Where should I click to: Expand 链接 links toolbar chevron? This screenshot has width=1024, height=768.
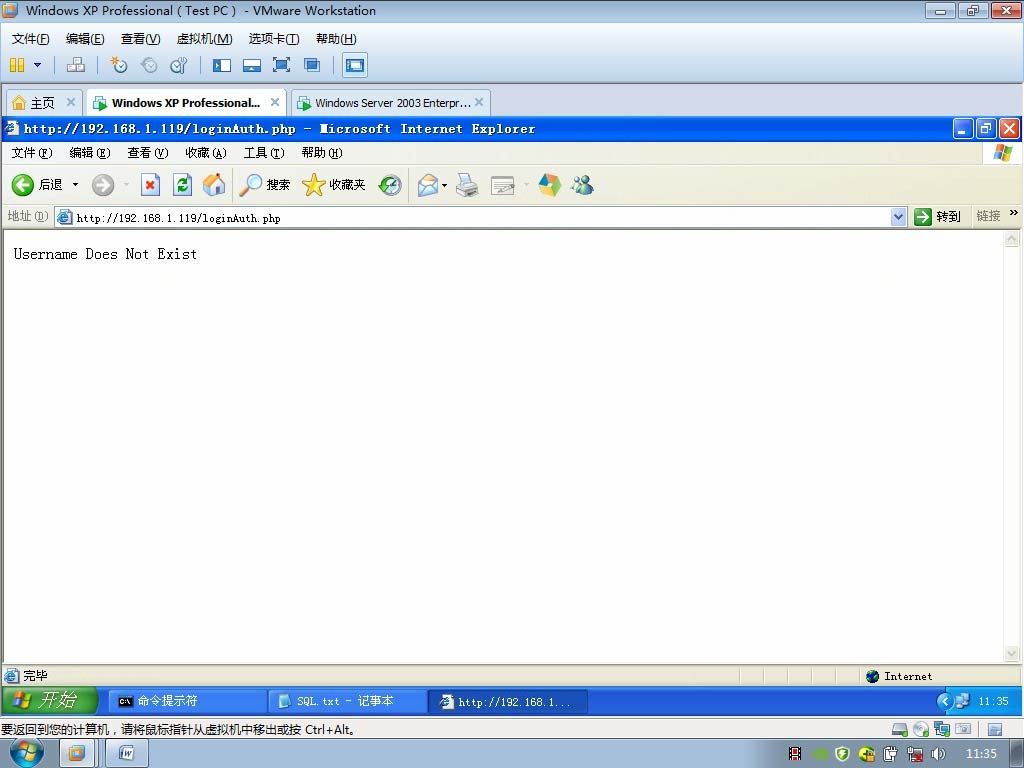point(1014,213)
